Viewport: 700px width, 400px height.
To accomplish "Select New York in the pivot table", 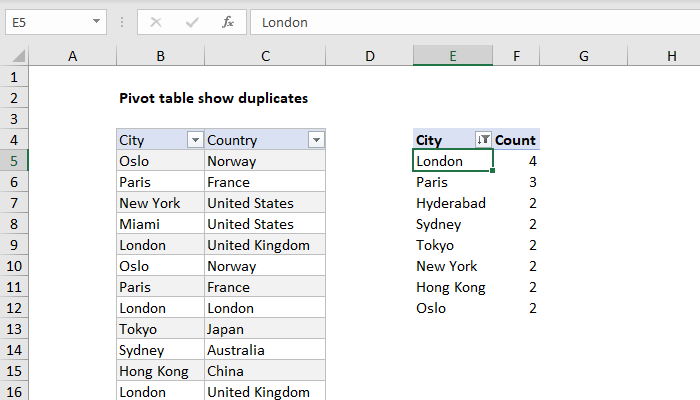I will 453,266.
